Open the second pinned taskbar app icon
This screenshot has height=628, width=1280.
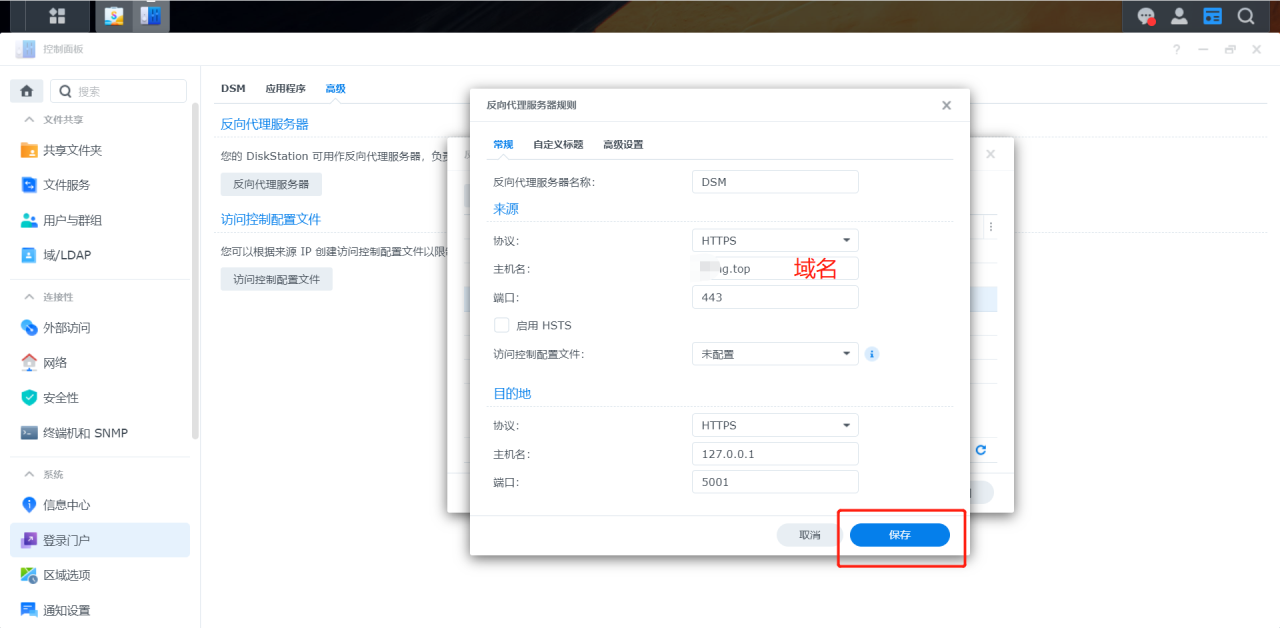coord(114,16)
